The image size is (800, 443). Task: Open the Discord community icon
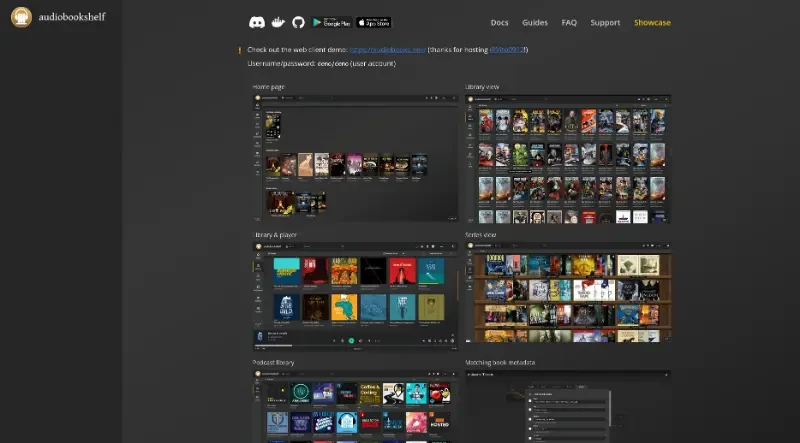pyautogui.click(x=257, y=22)
